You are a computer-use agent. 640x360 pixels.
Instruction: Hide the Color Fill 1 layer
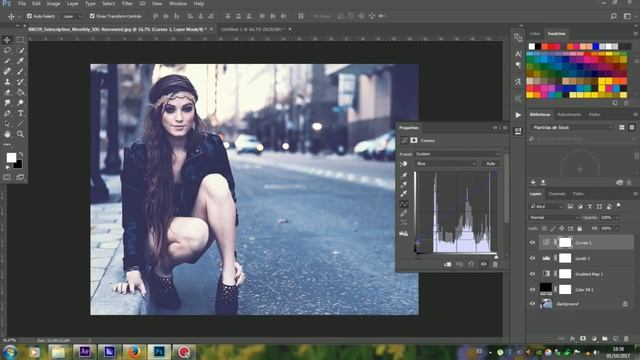click(532, 289)
